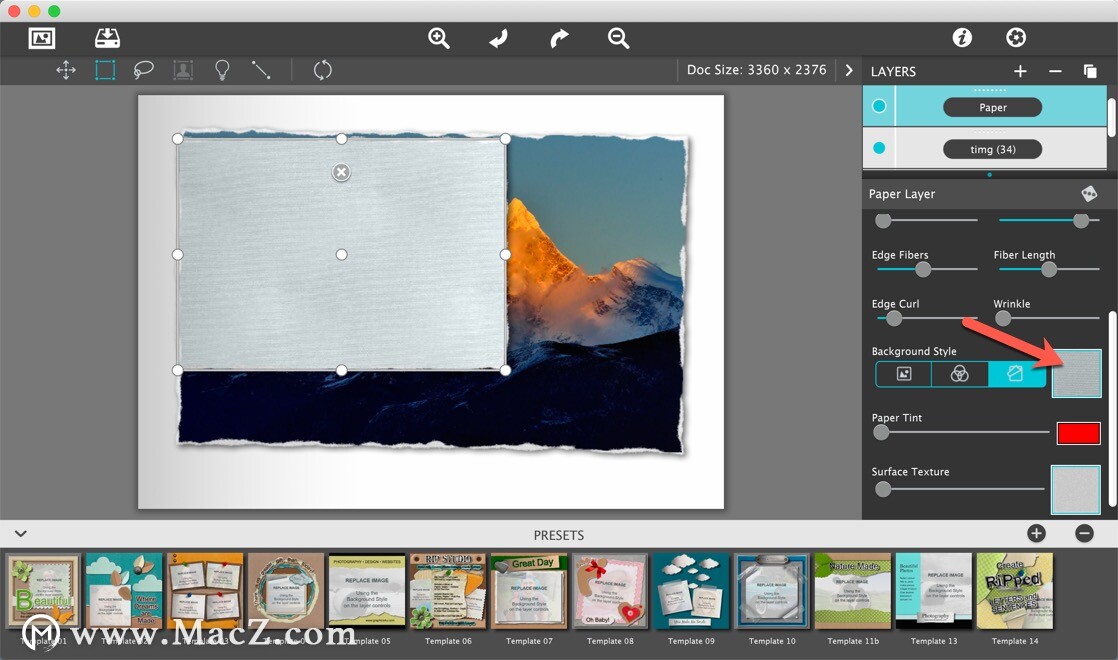Add a preset with plus button
Screen dimensions: 1118x660
pyautogui.click(x=1036, y=533)
